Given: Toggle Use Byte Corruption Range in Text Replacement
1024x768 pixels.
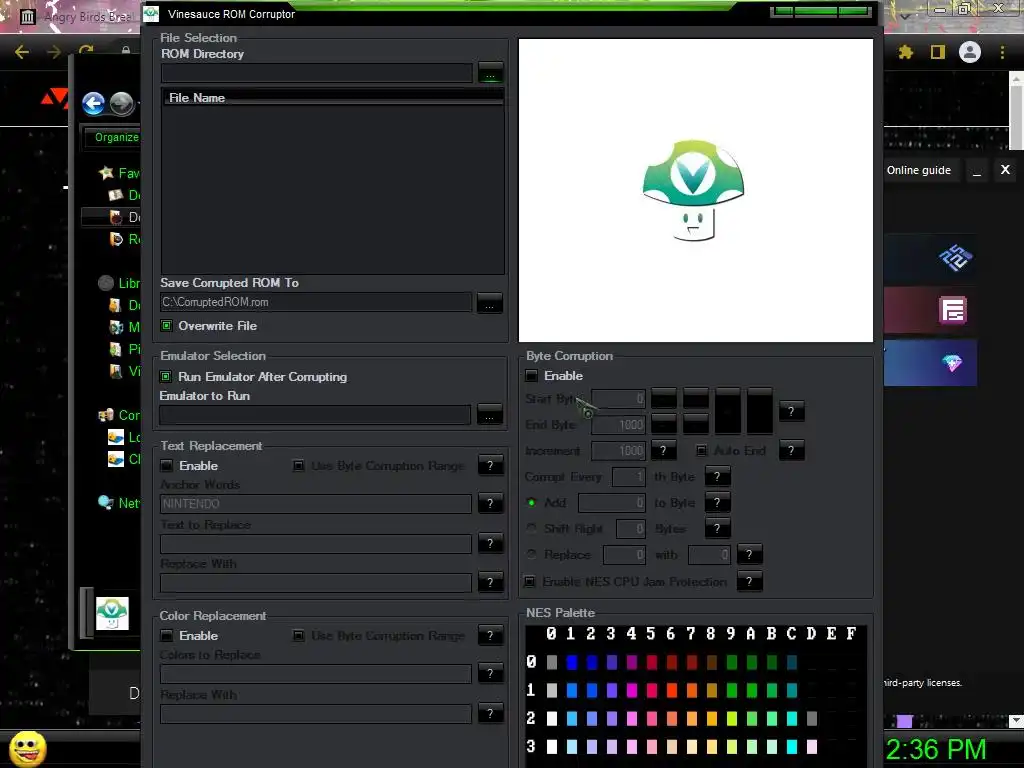Looking at the screenshot, I should (298, 466).
